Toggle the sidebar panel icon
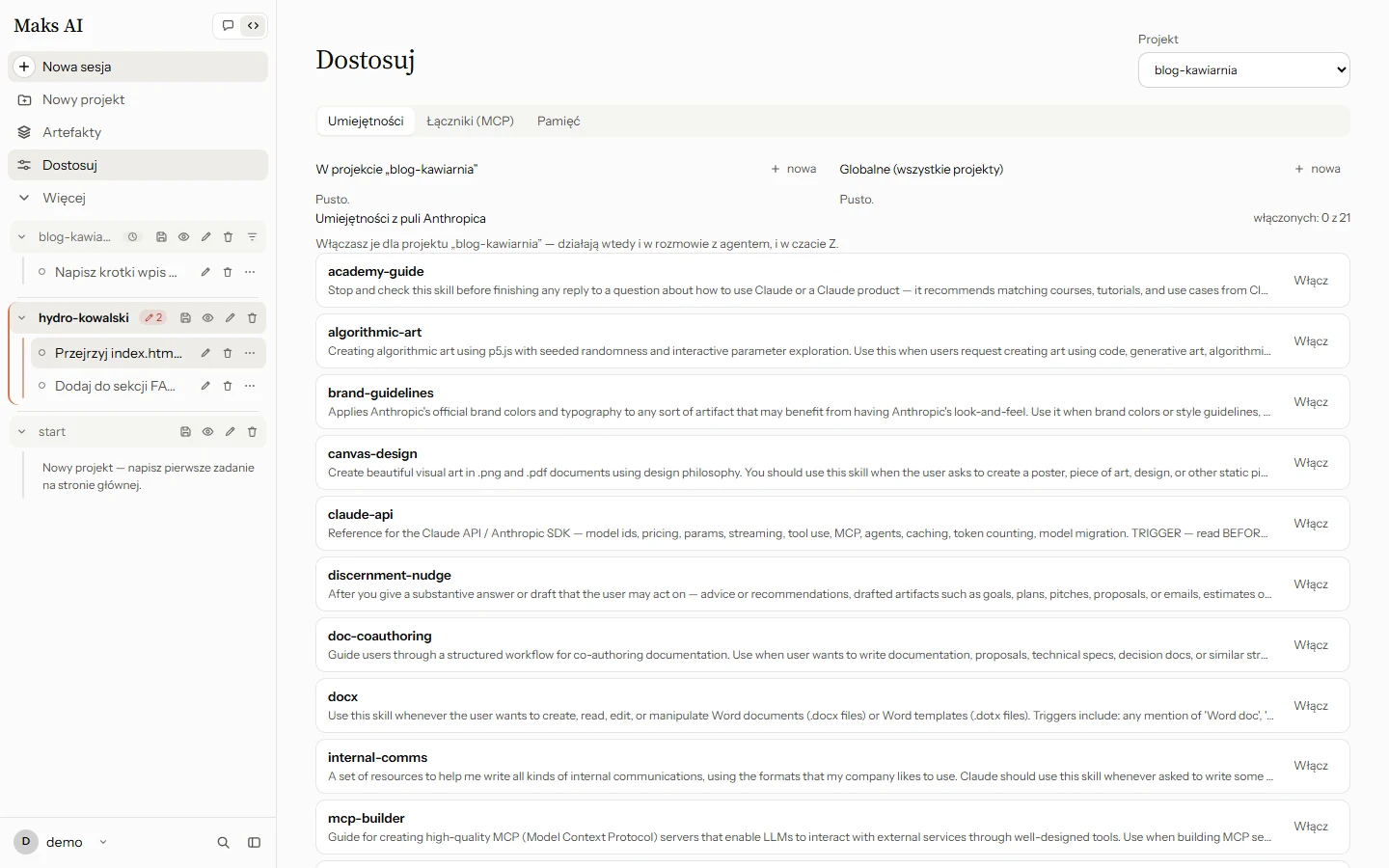This screenshot has height=868, width=1389. pos(254,843)
